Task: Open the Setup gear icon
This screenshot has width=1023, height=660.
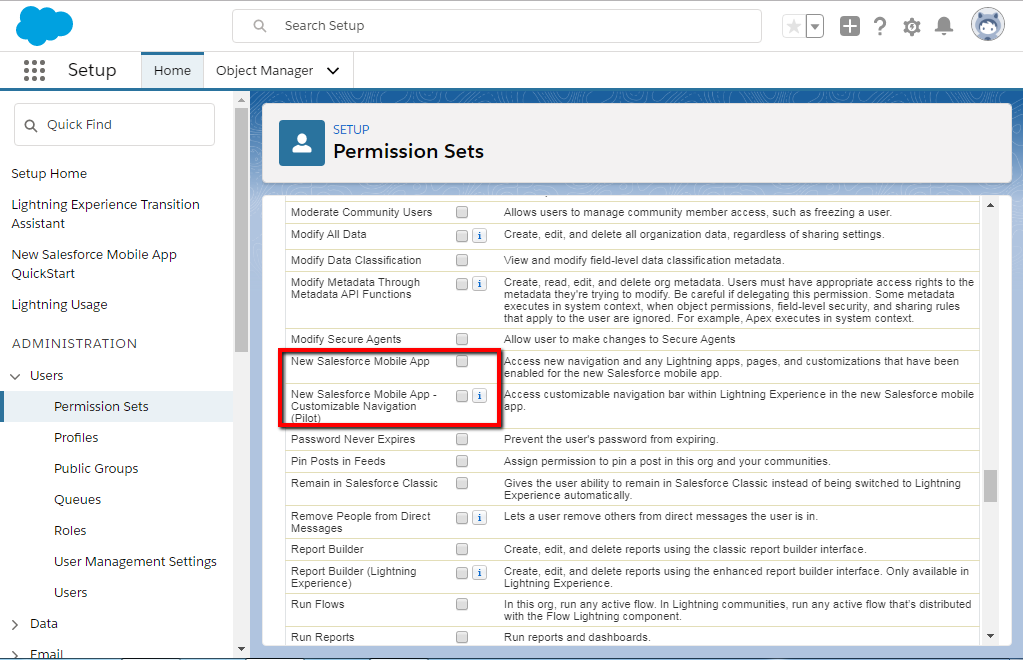Action: tap(911, 27)
